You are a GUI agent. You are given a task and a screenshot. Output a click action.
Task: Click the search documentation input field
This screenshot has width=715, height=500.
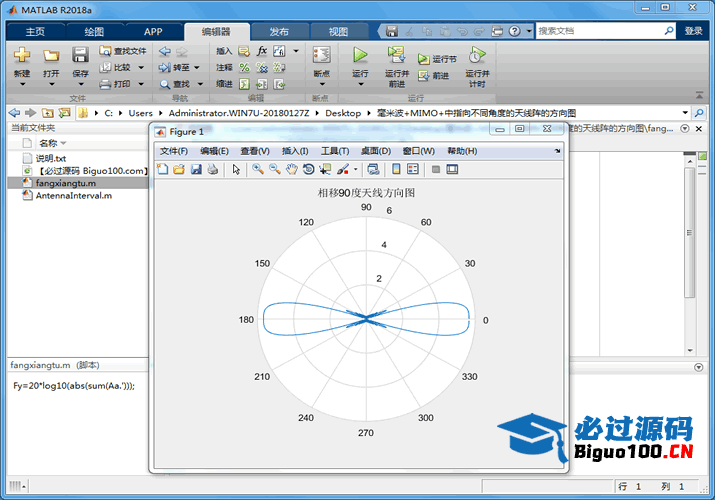pos(599,31)
